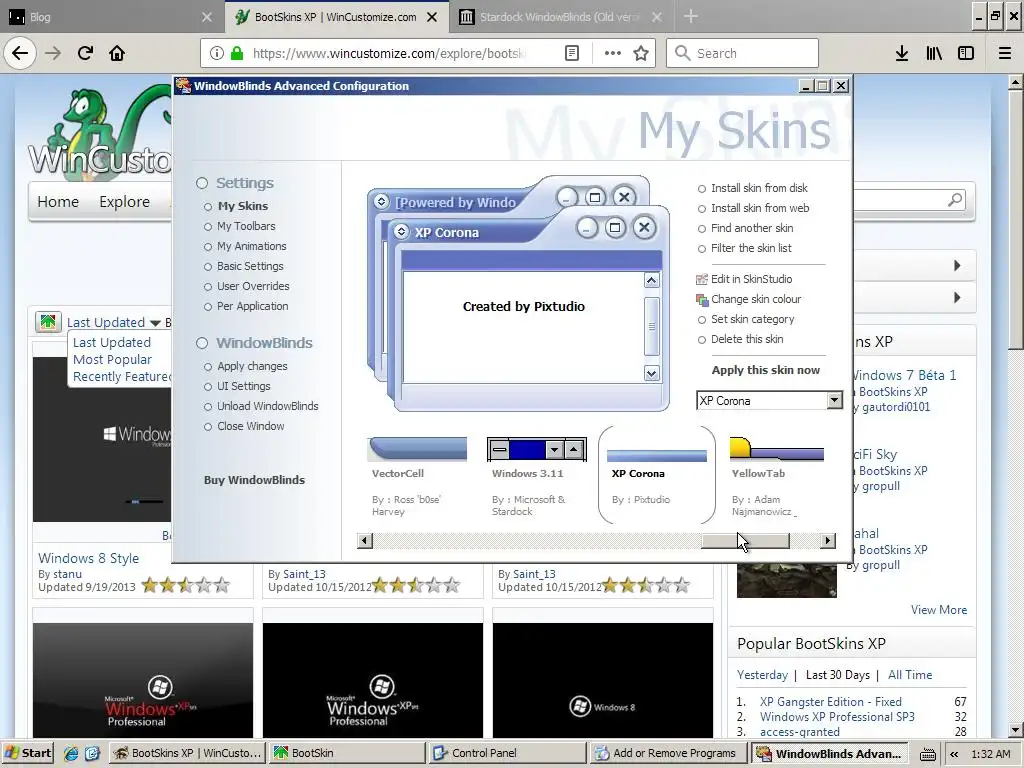Viewport: 1024px width, 768px height.
Task: Open Explore in WinCustomize navigation
Action: 124,202
